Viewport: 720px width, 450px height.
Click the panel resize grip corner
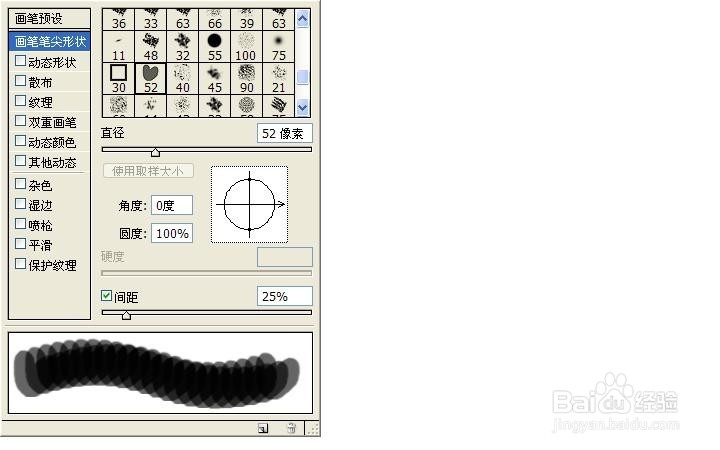pyautogui.click(x=313, y=429)
